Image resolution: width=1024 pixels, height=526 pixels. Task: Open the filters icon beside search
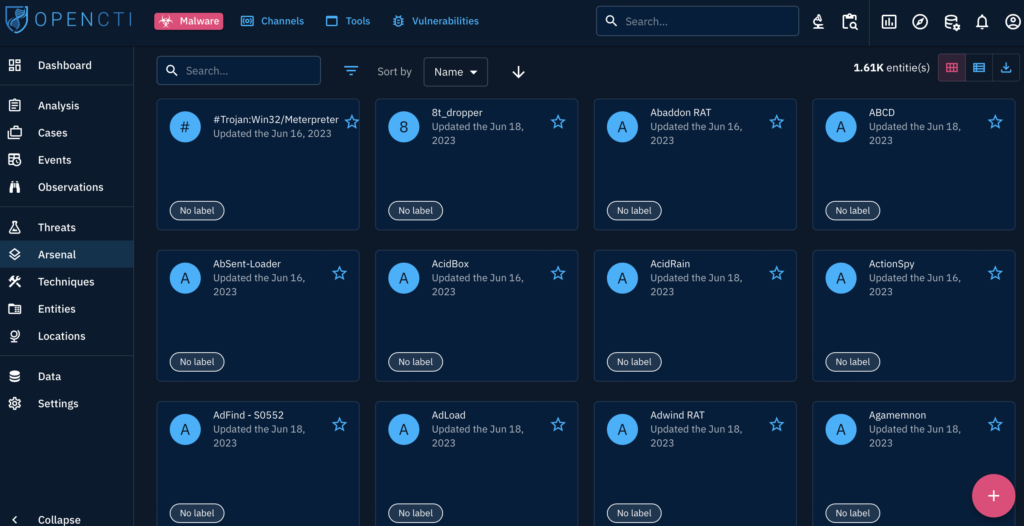351,71
